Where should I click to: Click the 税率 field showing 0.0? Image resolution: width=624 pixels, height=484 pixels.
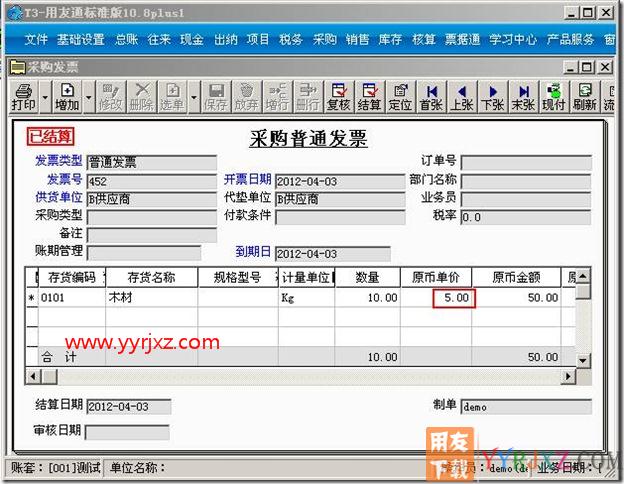pos(526,217)
